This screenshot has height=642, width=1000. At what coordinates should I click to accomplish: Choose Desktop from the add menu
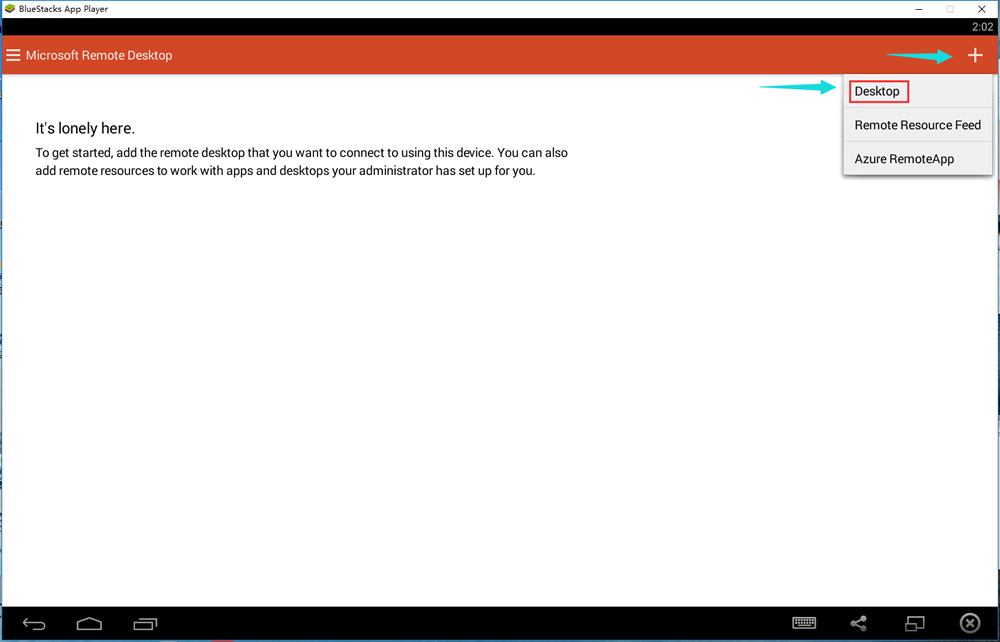918,91
